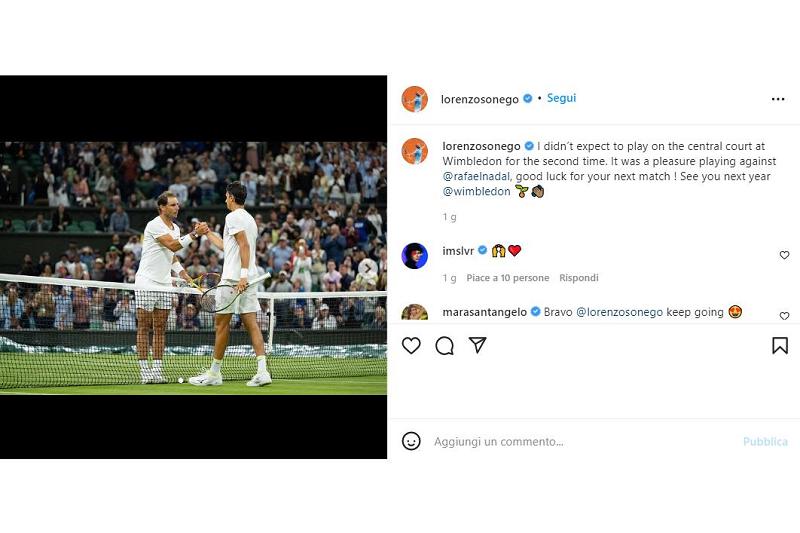Screen dimensions: 800x533
Task: Like the marasantangelo comment
Action: tap(784, 315)
